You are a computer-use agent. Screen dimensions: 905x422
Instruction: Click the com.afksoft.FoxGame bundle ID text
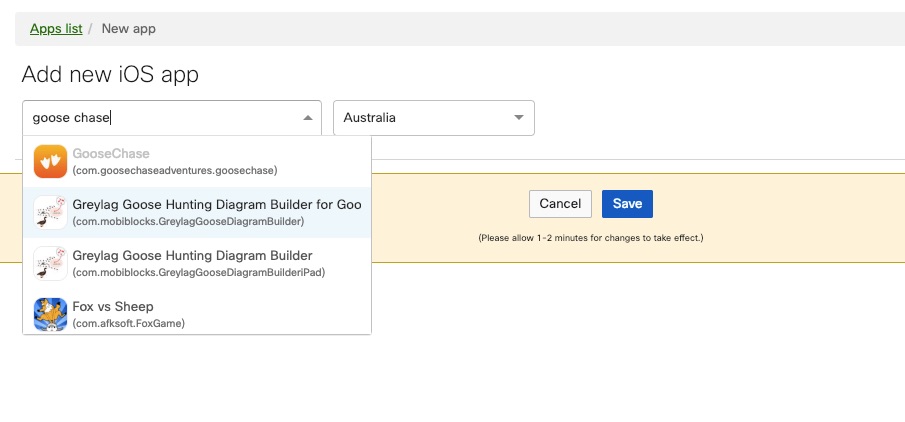128,323
